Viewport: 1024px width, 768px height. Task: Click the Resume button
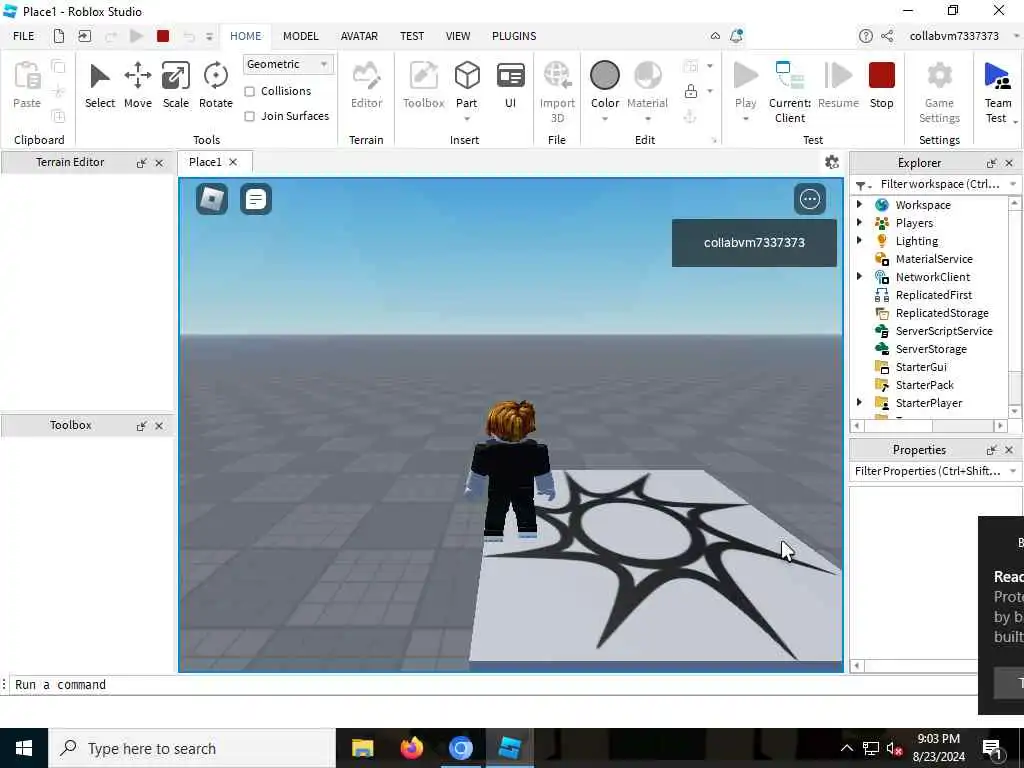839,85
